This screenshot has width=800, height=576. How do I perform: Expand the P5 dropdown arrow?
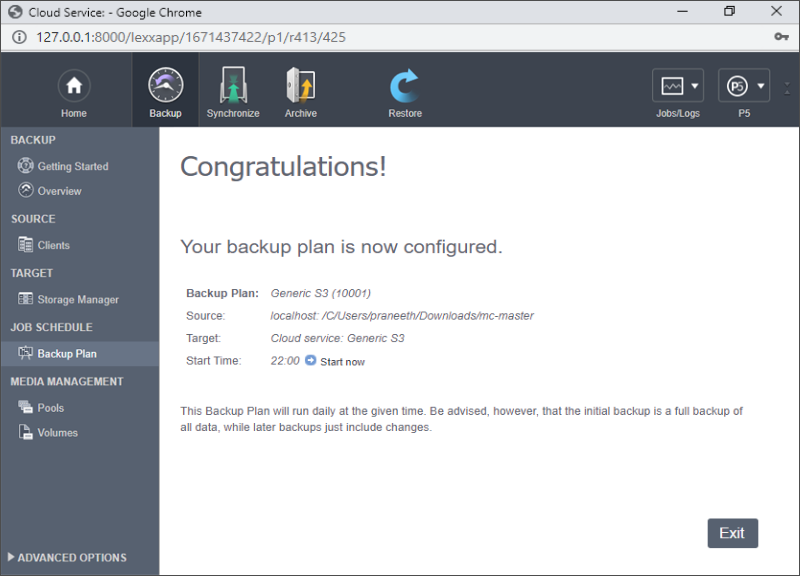(x=761, y=86)
